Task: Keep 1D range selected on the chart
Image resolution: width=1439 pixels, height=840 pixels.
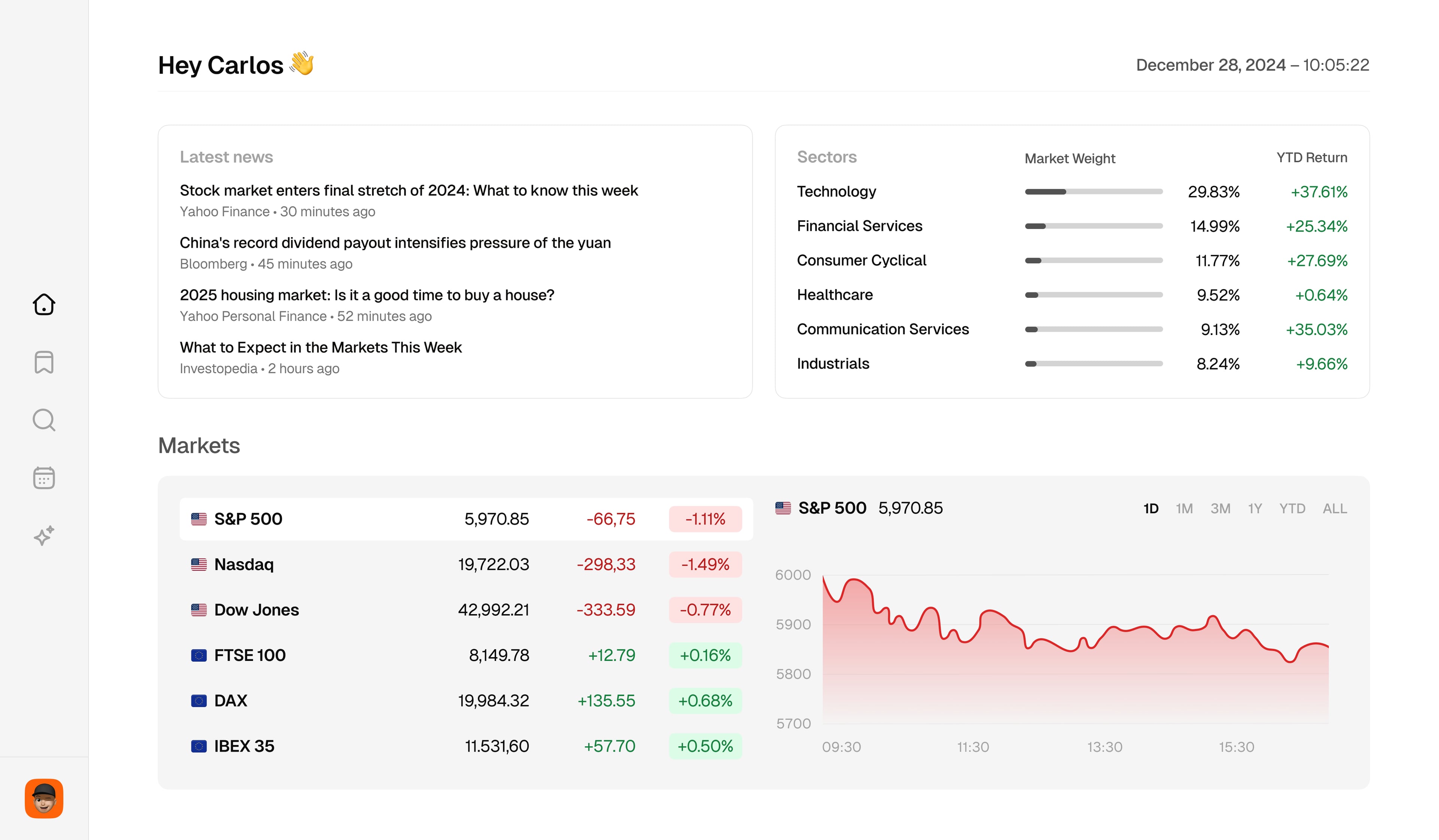Action: click(1151, 508)
